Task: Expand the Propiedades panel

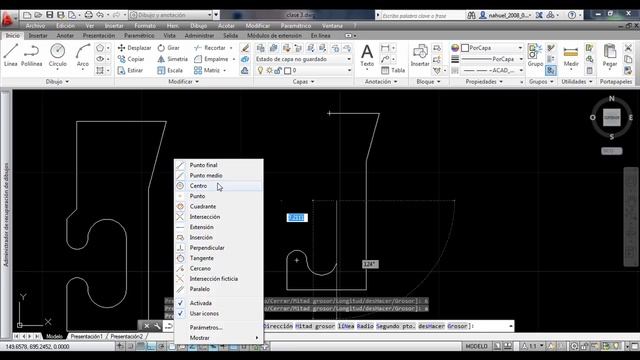Action: (484, 82)
